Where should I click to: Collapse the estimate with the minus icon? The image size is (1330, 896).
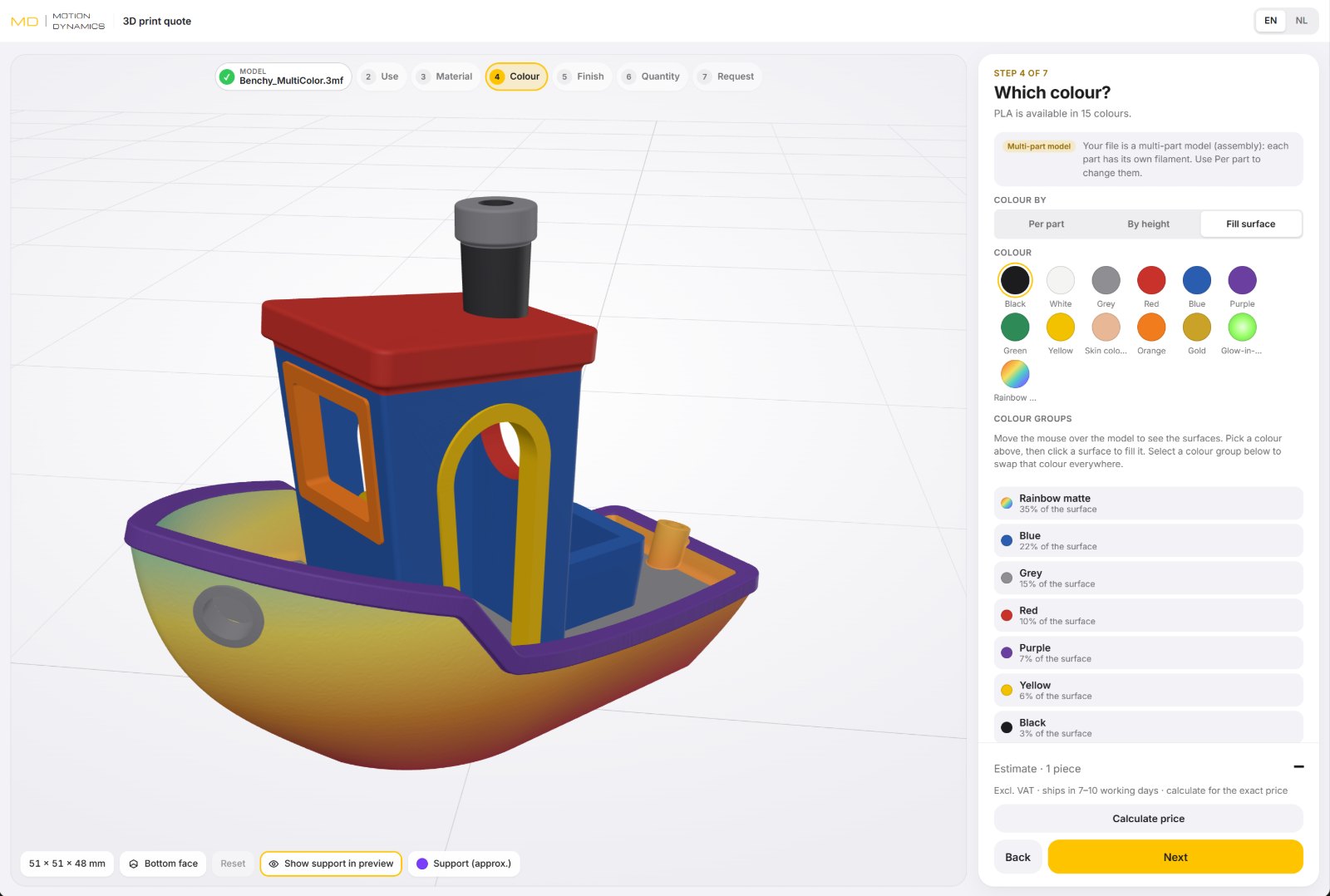(1298, 766)
